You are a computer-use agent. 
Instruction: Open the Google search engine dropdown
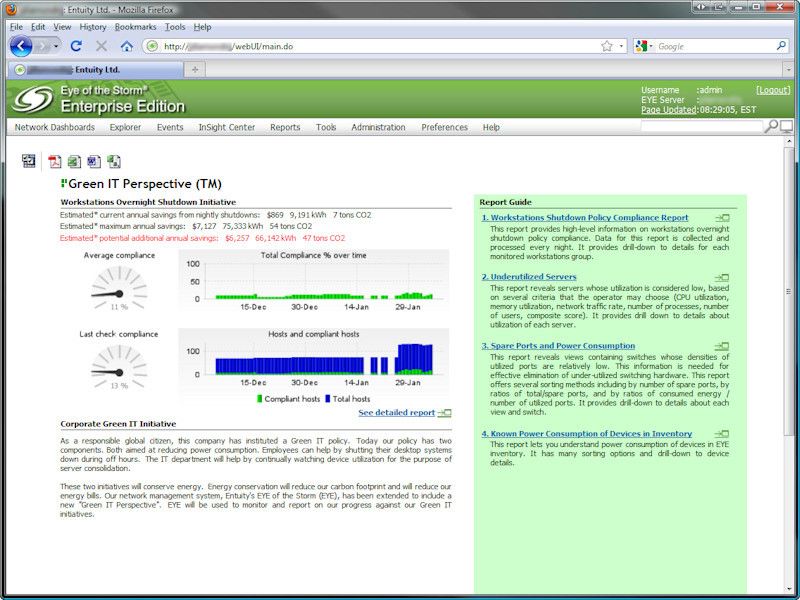(x=645, y=46)
